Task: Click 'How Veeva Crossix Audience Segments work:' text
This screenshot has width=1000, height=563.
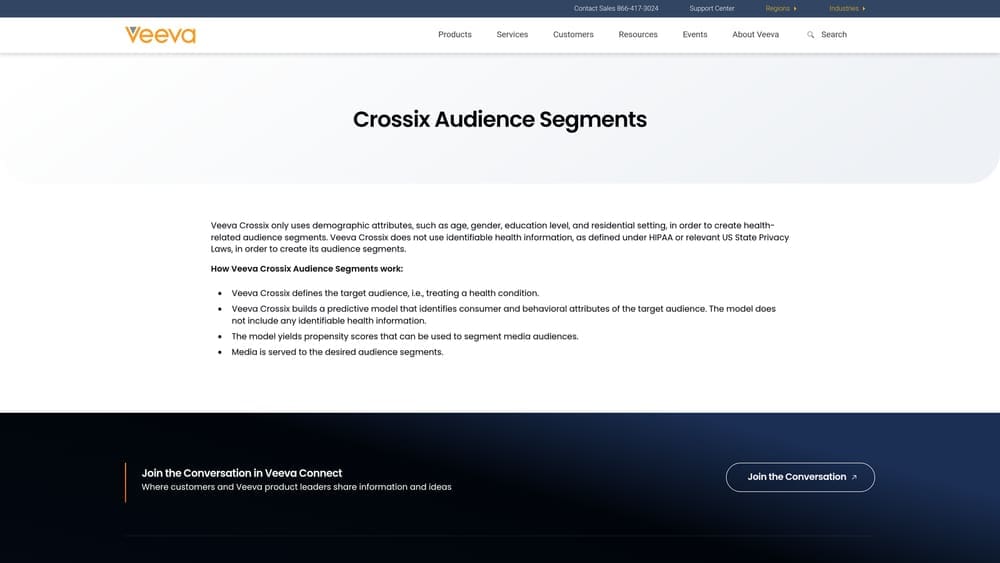Action: point(307,268)
